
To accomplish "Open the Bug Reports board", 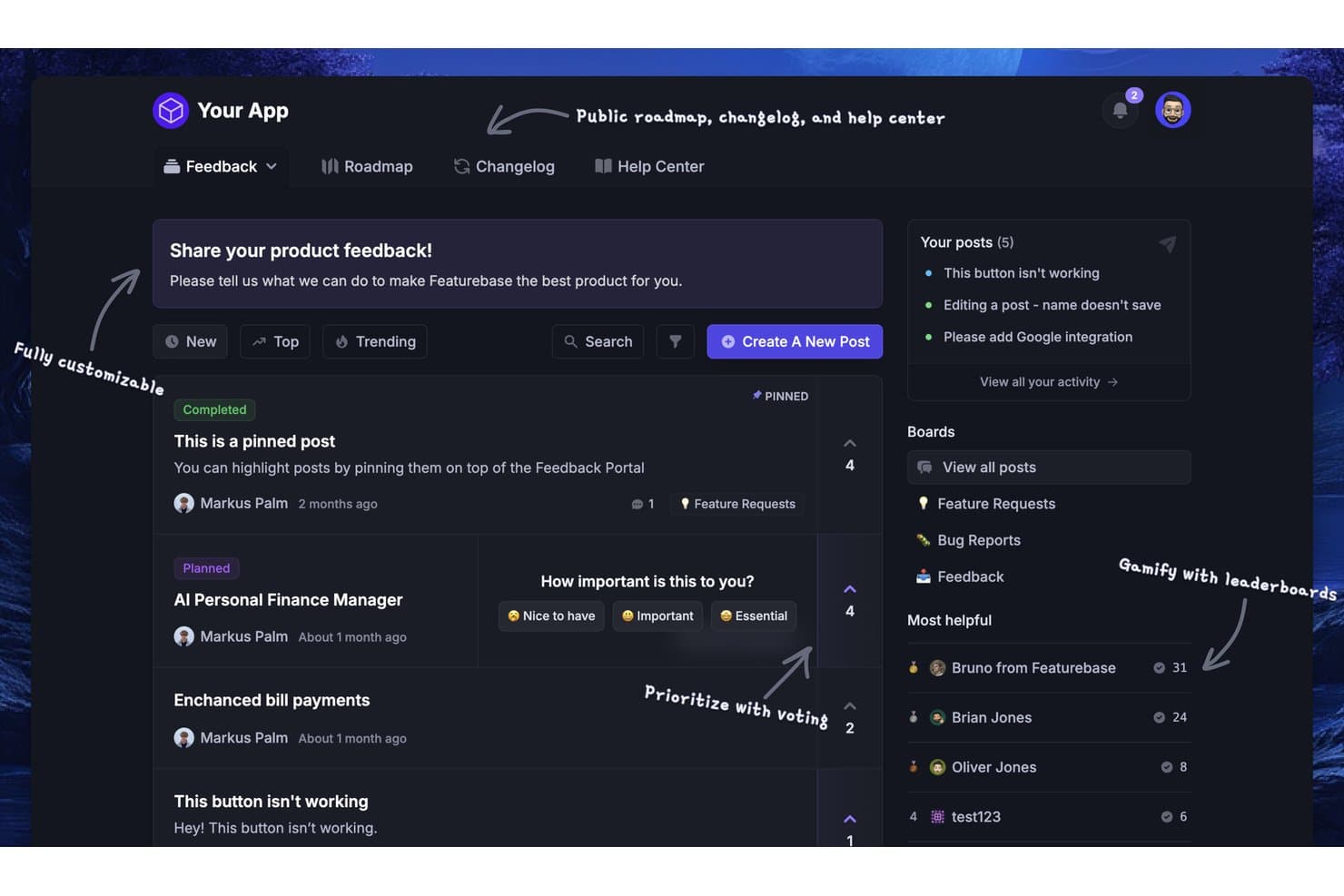I will pyautogui.click(x=969, y=540).
